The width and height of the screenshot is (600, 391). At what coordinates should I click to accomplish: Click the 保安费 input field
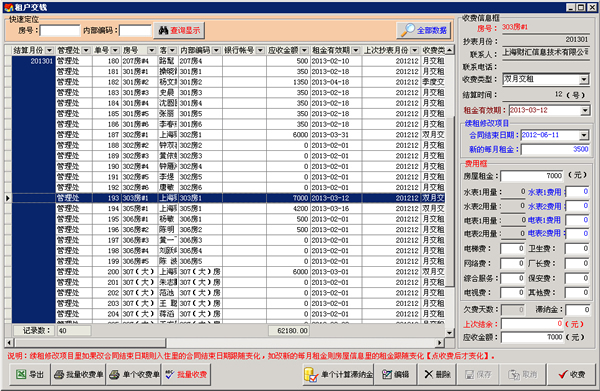[577, 278]
